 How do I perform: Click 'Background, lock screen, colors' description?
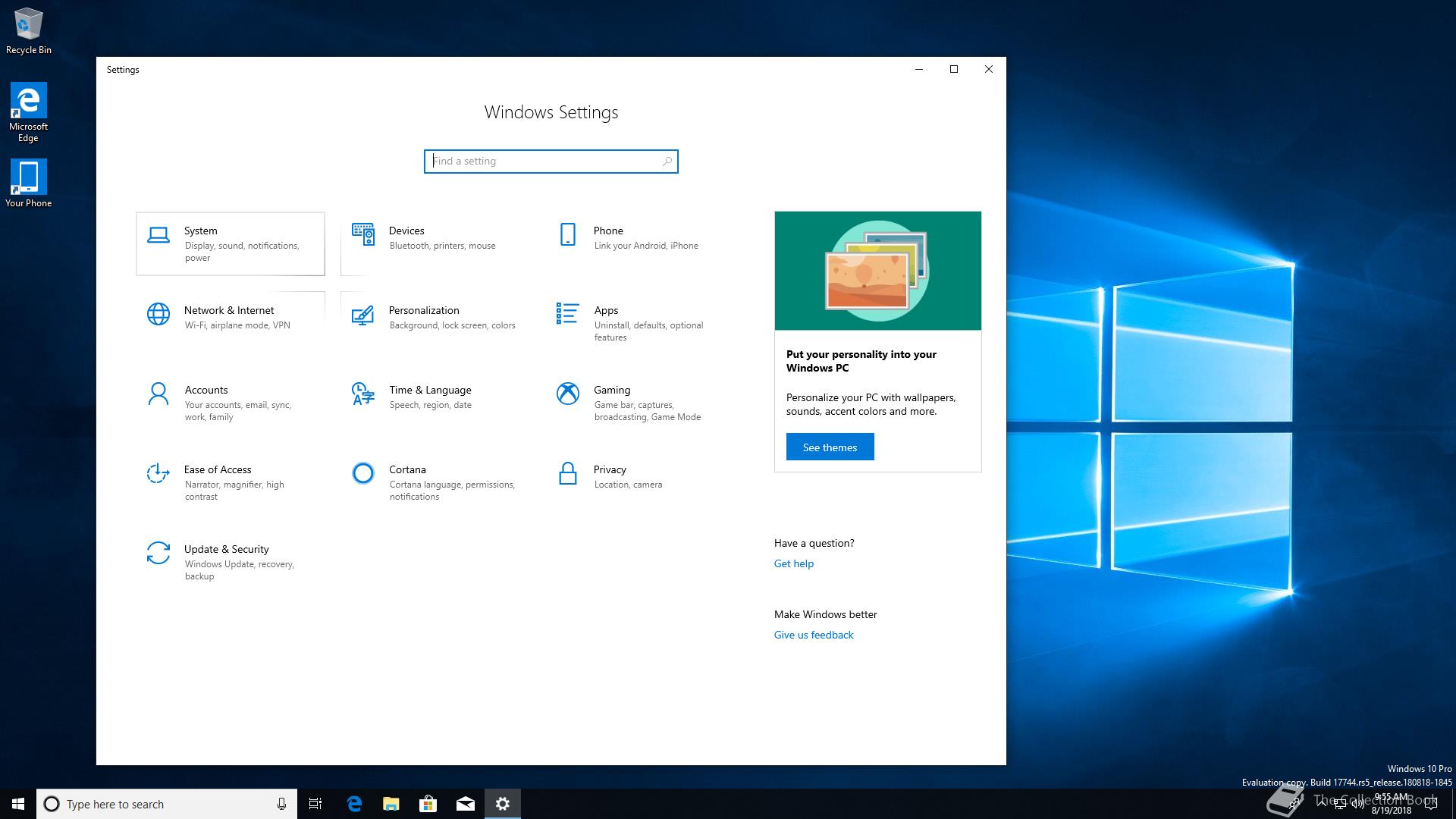[453, 325]
